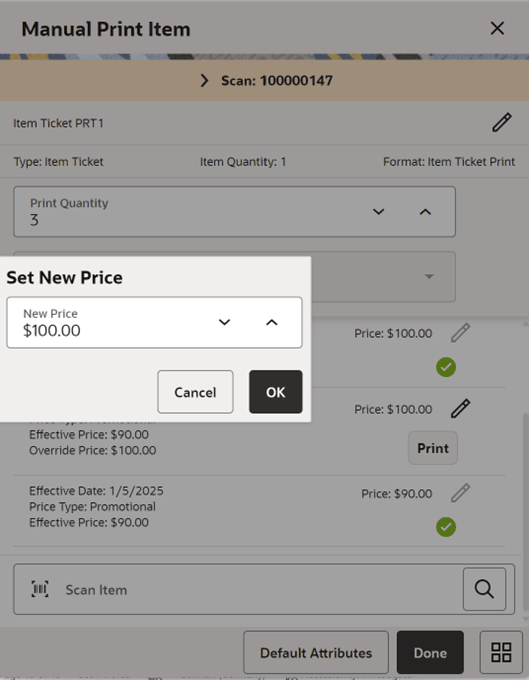
Task: Tap the barcode scan icon
Action: tap(40, 589)
